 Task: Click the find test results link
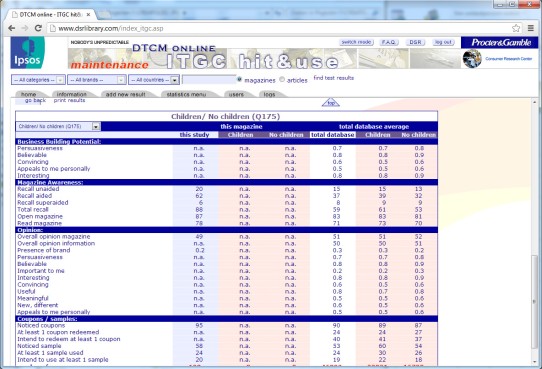pos(334,78)
